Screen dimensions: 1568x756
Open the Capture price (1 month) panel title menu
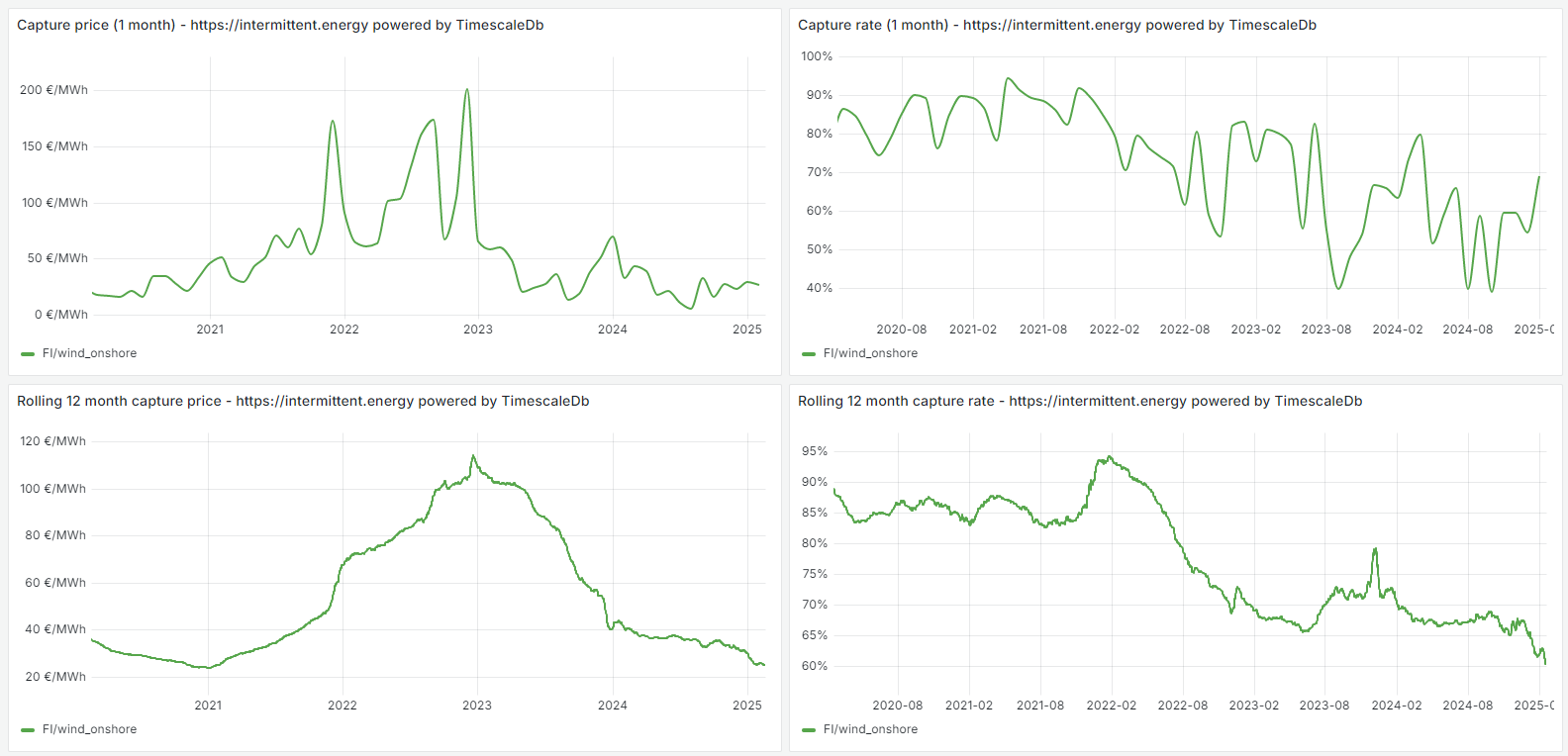pos(279,25)
